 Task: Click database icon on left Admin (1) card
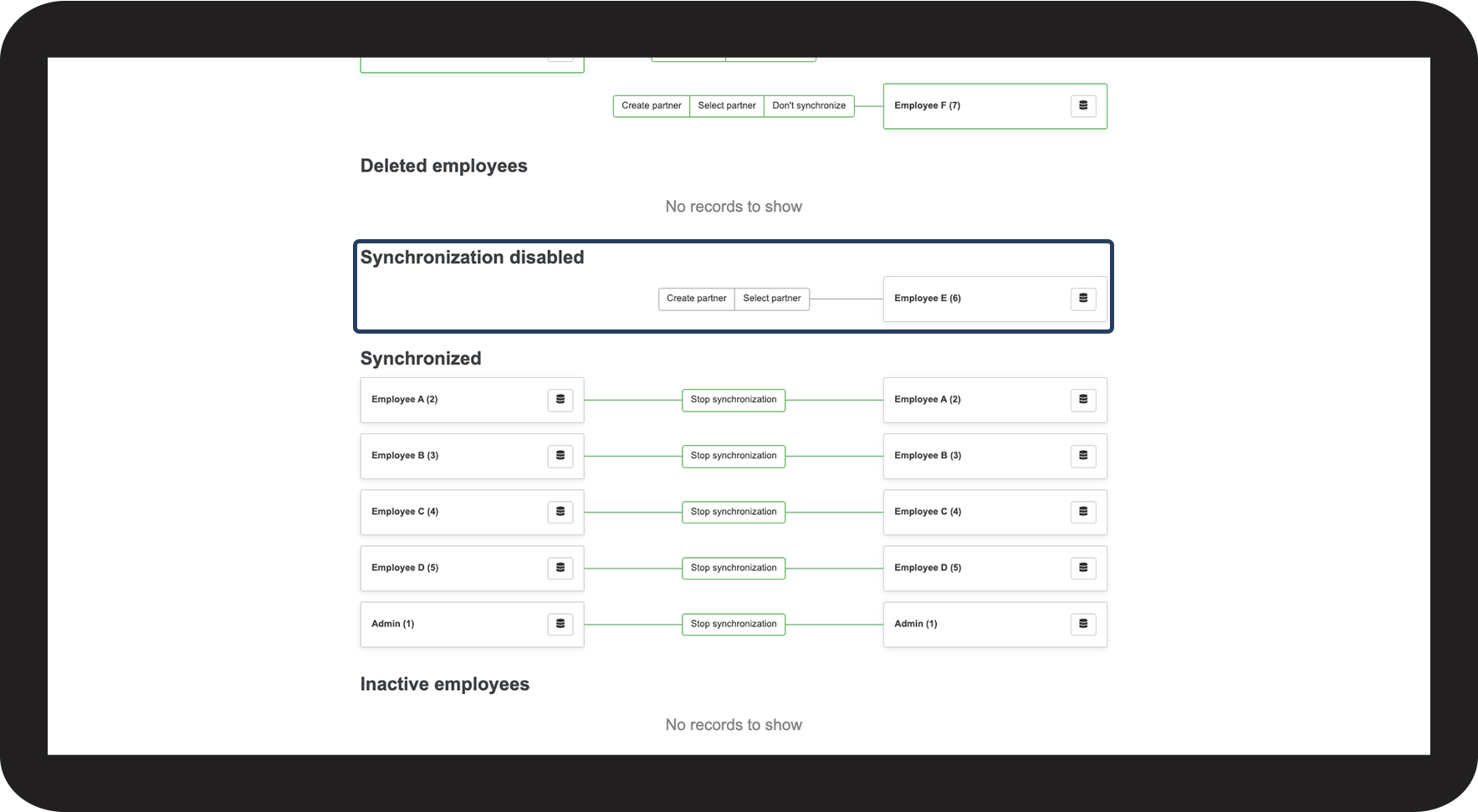click(560, 624)
